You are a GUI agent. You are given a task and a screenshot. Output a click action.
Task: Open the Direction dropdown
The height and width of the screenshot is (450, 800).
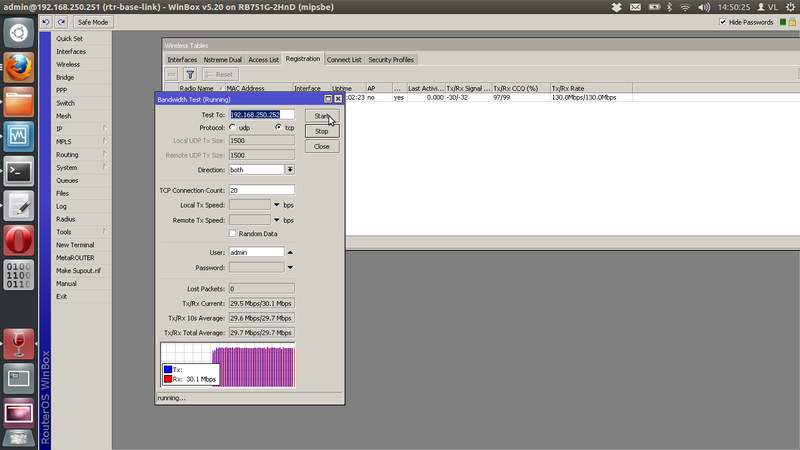click(290, 170)
